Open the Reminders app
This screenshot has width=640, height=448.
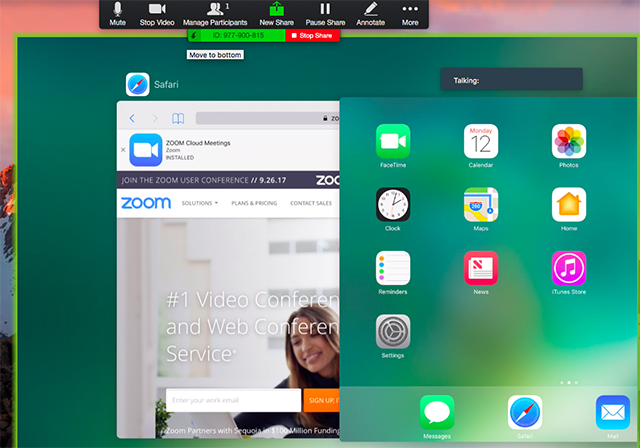pos(393,268)
